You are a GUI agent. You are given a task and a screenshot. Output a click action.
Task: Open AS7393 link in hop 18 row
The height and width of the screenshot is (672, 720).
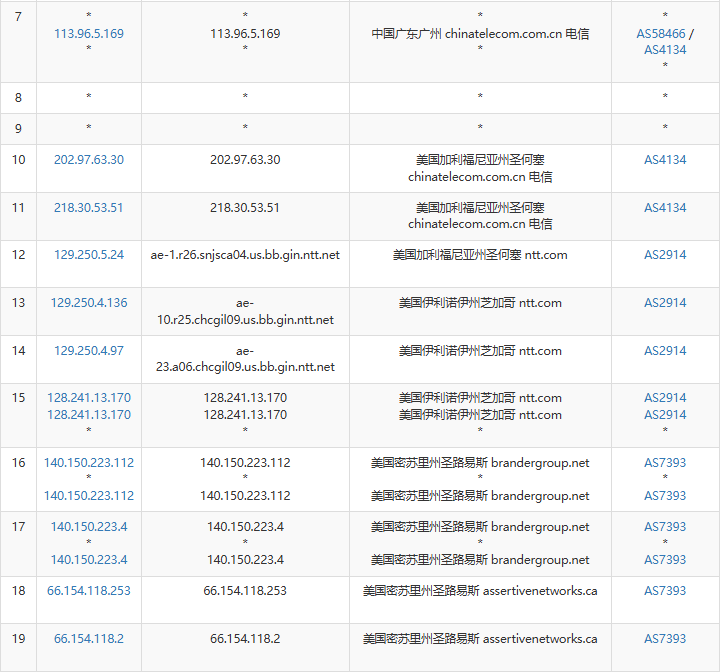point(665,590)
